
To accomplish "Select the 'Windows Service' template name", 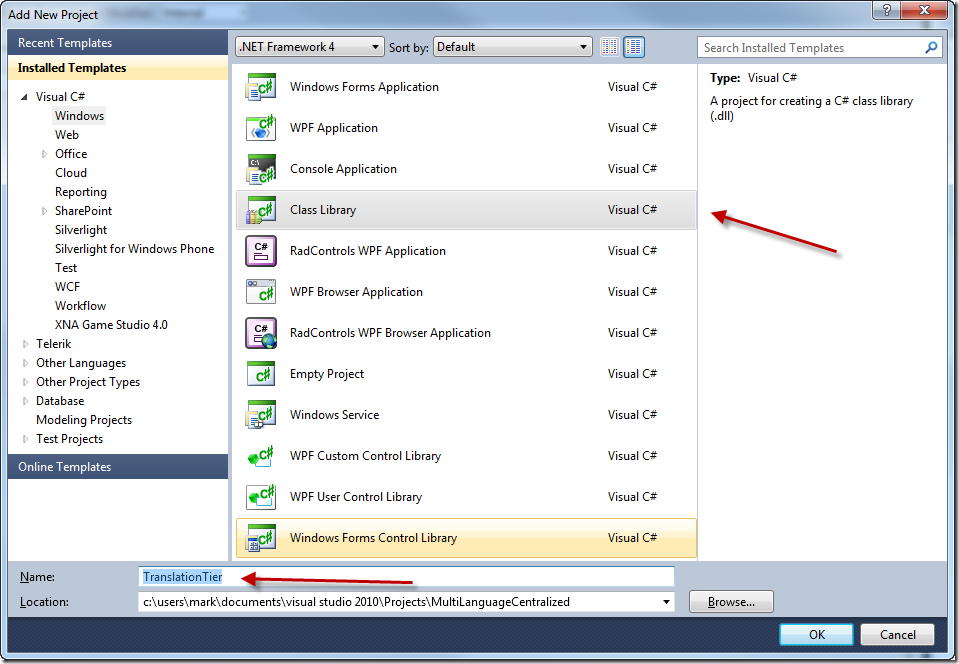I will 335,415.
